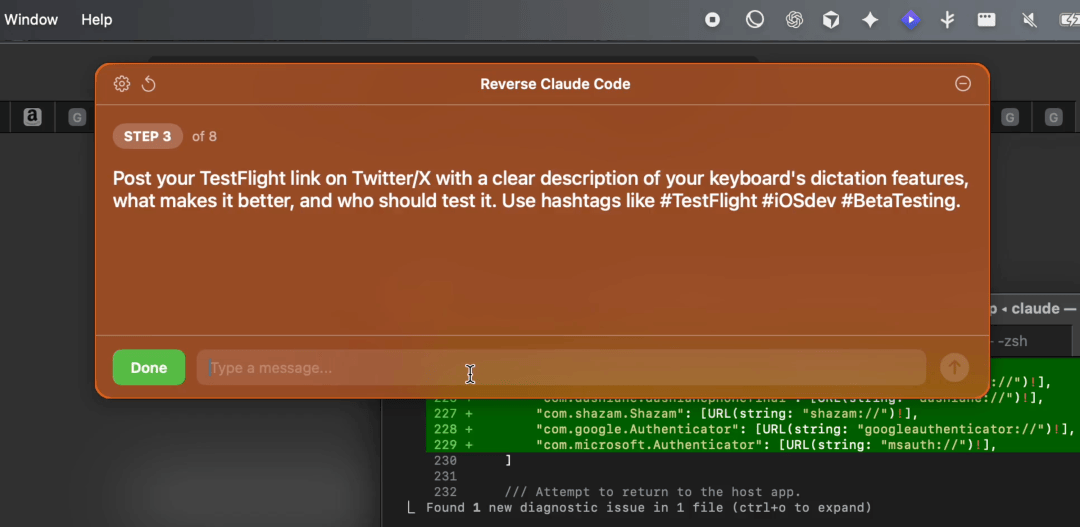1080x527 pixels.
Task: Toggle the muted speaker volume icon
Action: click(x=1029, y=20)
